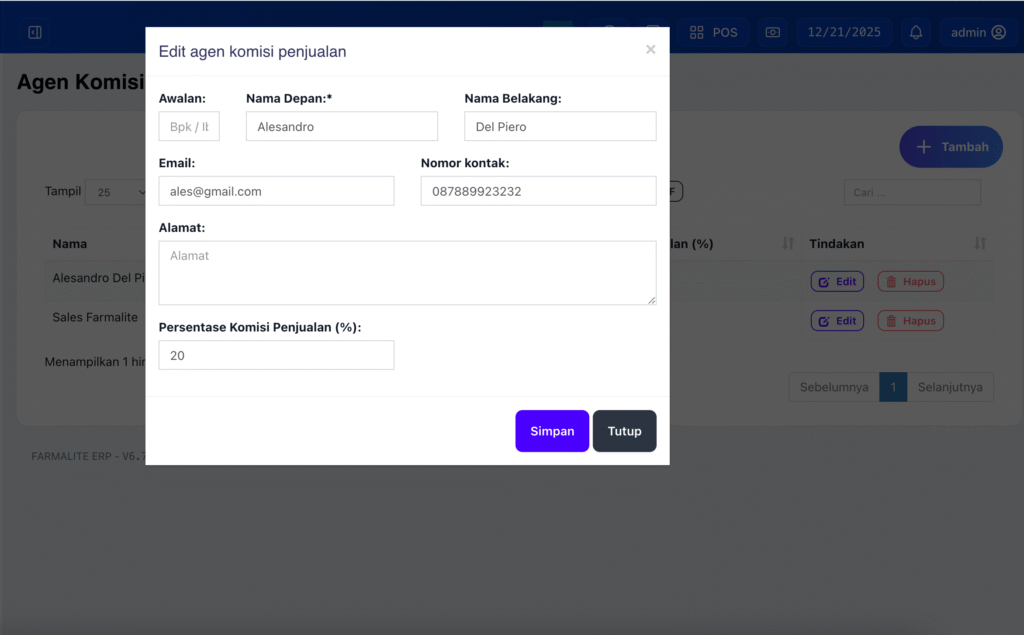Click the date 12/21/2025 in header
The height and width of the screenshot is (635, 1024).
point(844,32)
